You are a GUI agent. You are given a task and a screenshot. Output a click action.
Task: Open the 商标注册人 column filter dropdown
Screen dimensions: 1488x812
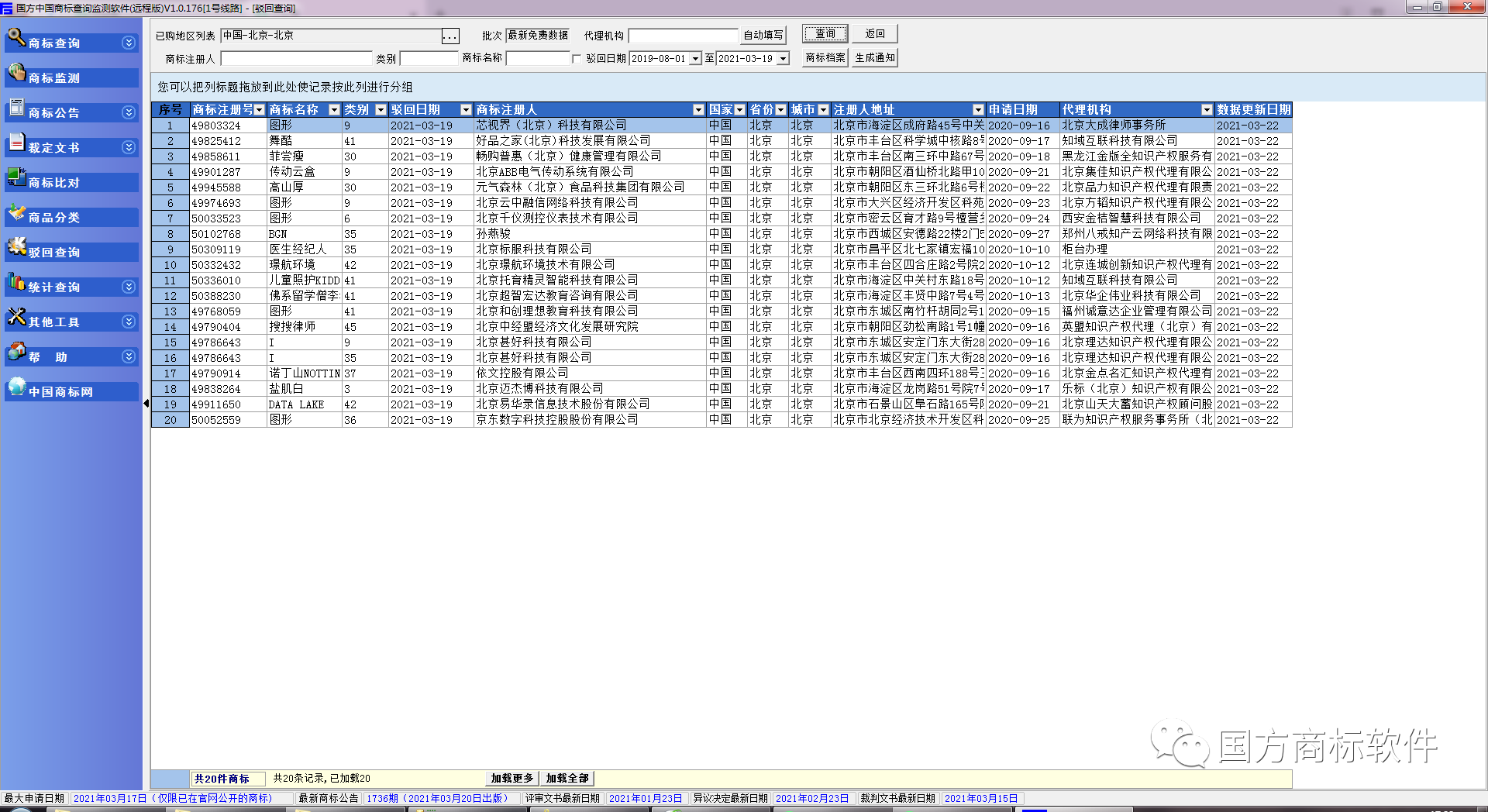pyautogui.click(x=698, y=110)
